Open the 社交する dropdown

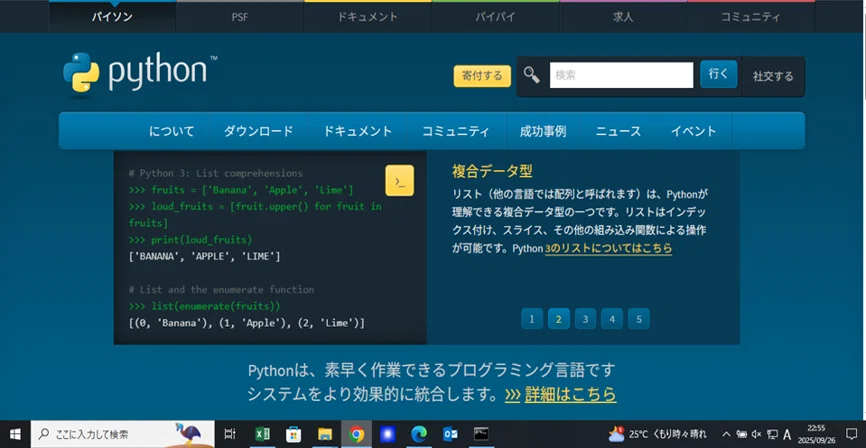[773, 76]
